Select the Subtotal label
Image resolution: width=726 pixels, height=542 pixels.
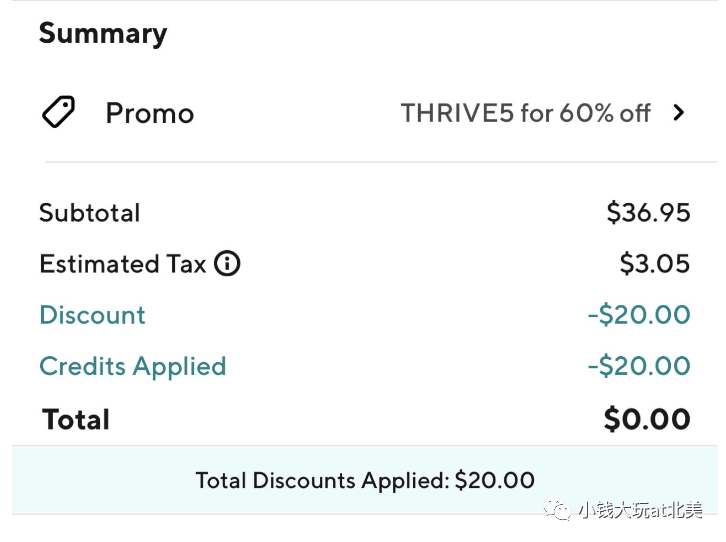89,213
